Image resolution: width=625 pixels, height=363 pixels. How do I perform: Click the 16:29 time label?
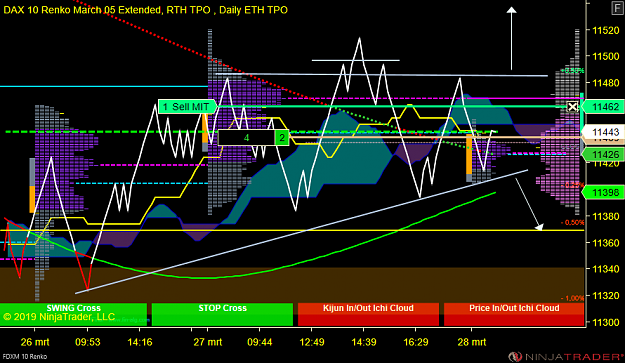[x=416, y=342]
